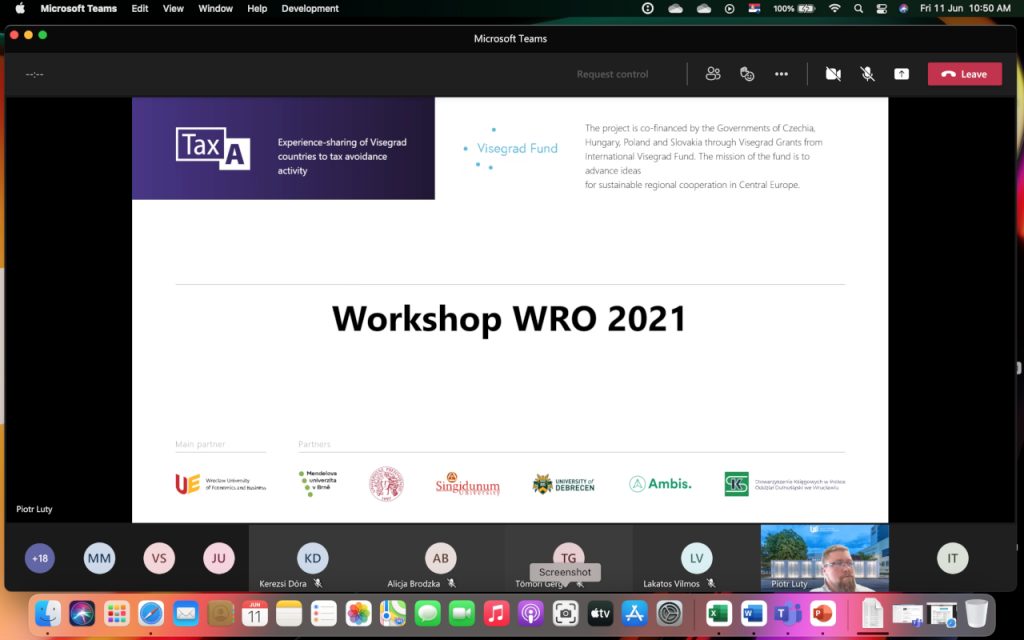Open the reactions and raise hand icon
The width and height of the screenshot is (1024, 640).
click(747, 74)
